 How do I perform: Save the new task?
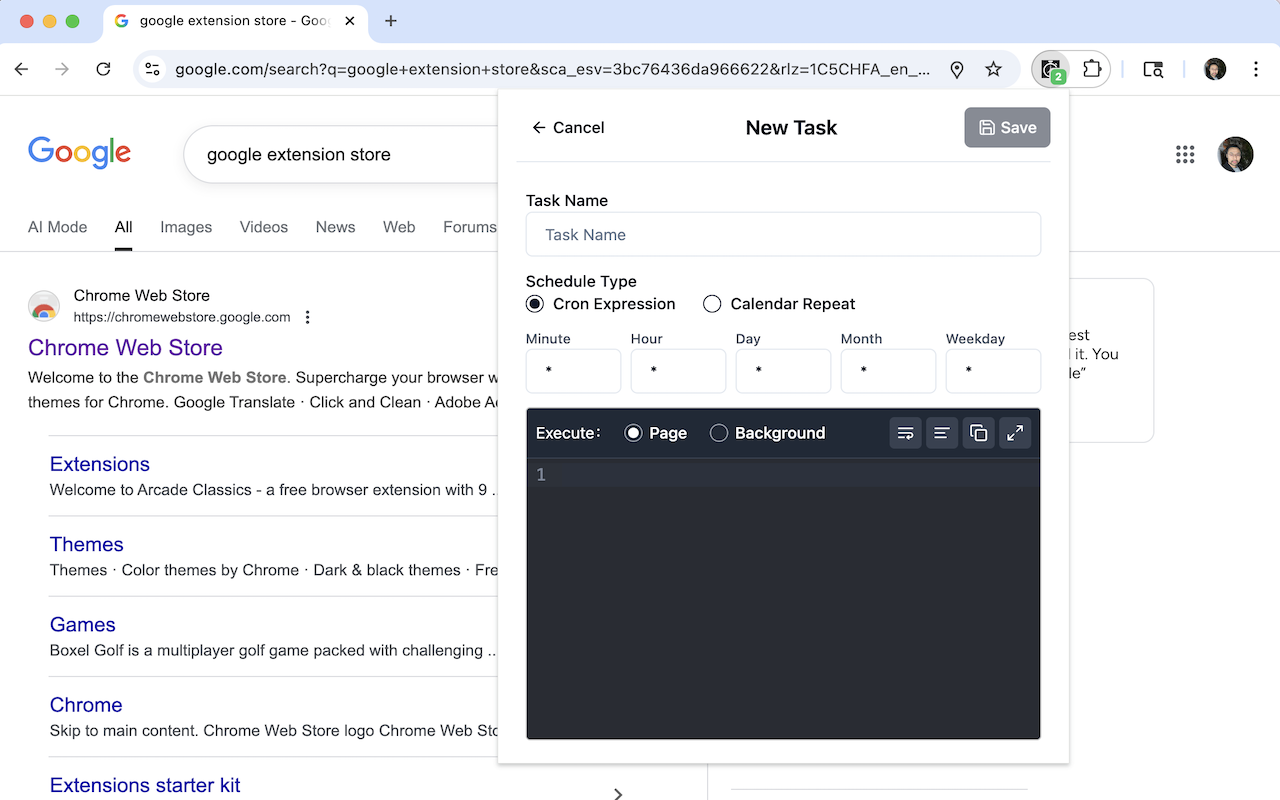1007,127
